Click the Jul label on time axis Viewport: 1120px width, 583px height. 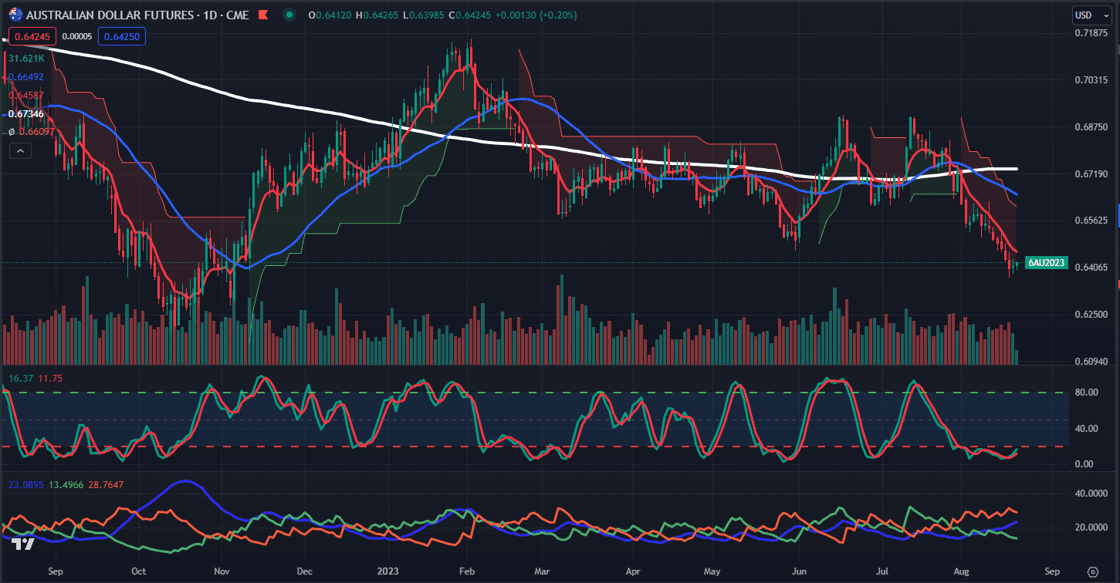(x=882, y=572)
